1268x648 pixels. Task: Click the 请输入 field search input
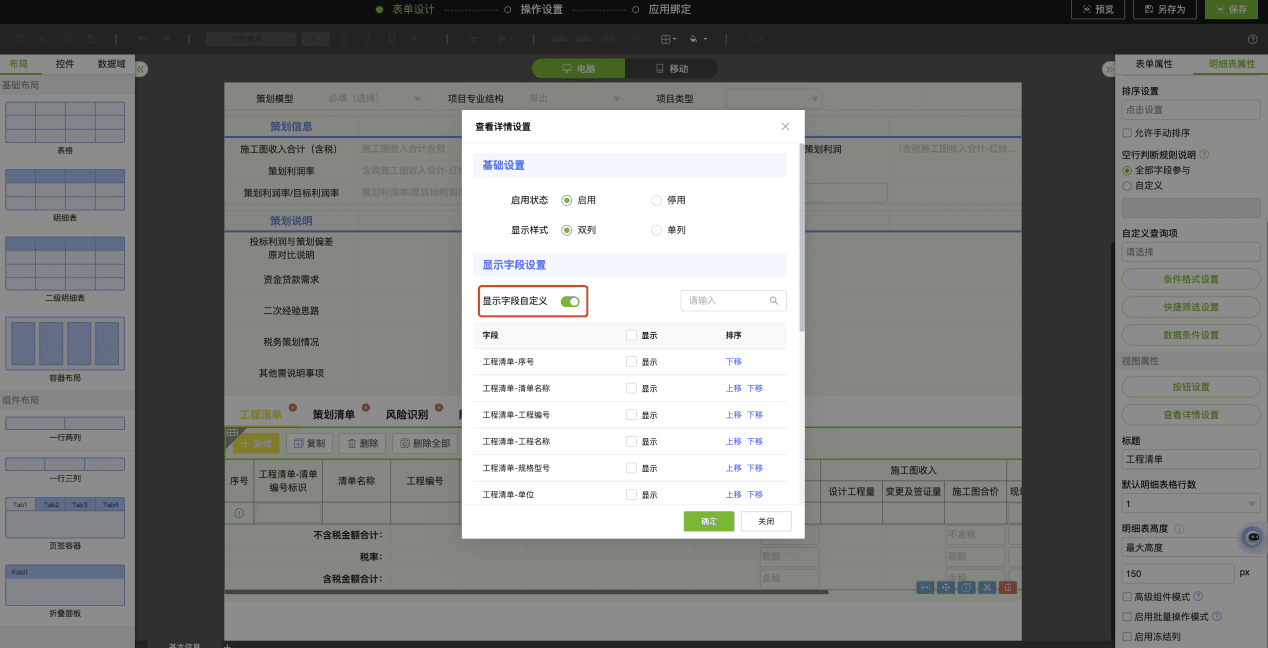[733, 300]
